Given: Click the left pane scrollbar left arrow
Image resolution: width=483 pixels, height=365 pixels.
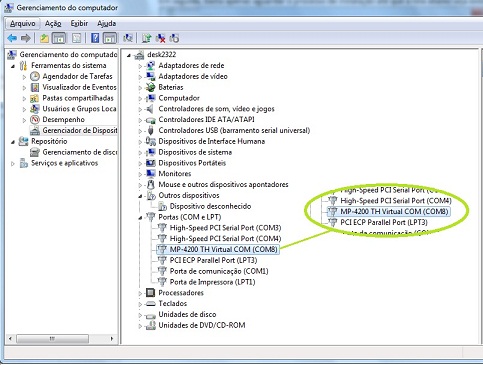Looking at the screenshot, I should tap(10, 339).
